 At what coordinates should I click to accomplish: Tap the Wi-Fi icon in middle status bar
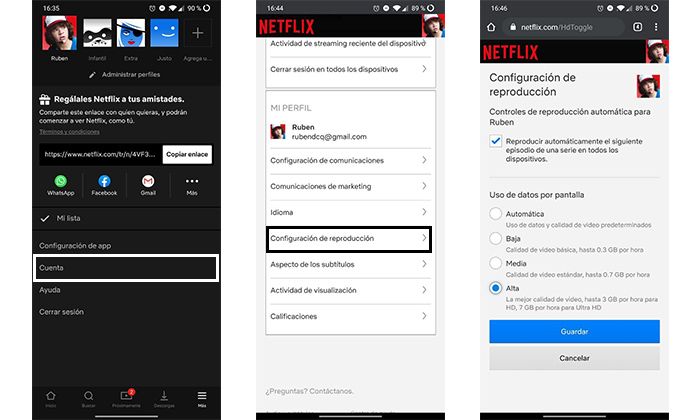click(397, 8)
